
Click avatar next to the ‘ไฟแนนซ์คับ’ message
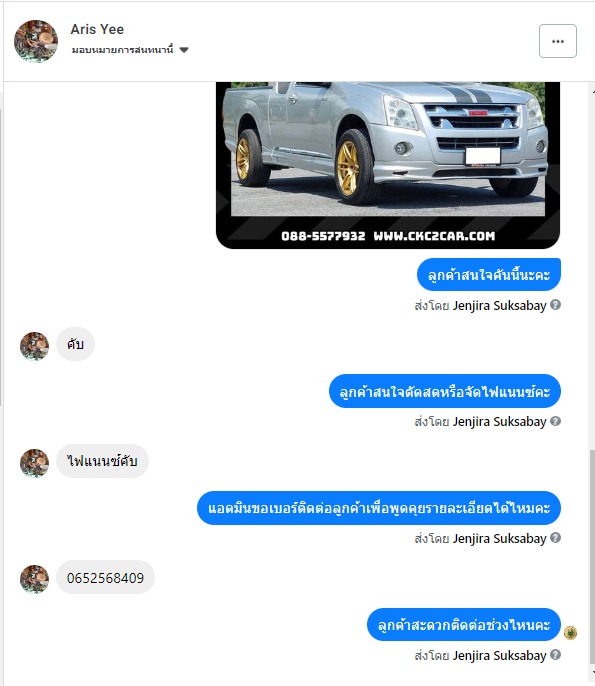tap(35, 463)
